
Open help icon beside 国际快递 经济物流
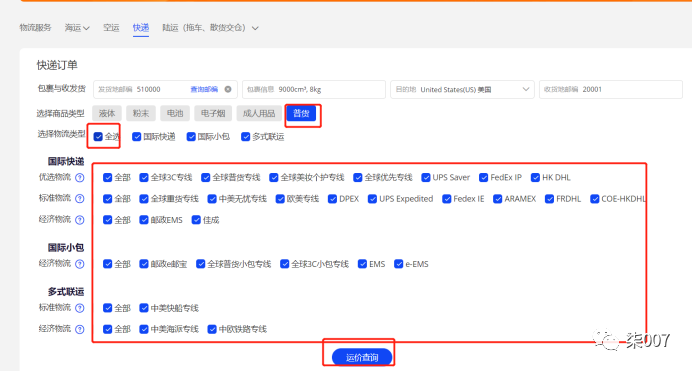click(79, 220)
